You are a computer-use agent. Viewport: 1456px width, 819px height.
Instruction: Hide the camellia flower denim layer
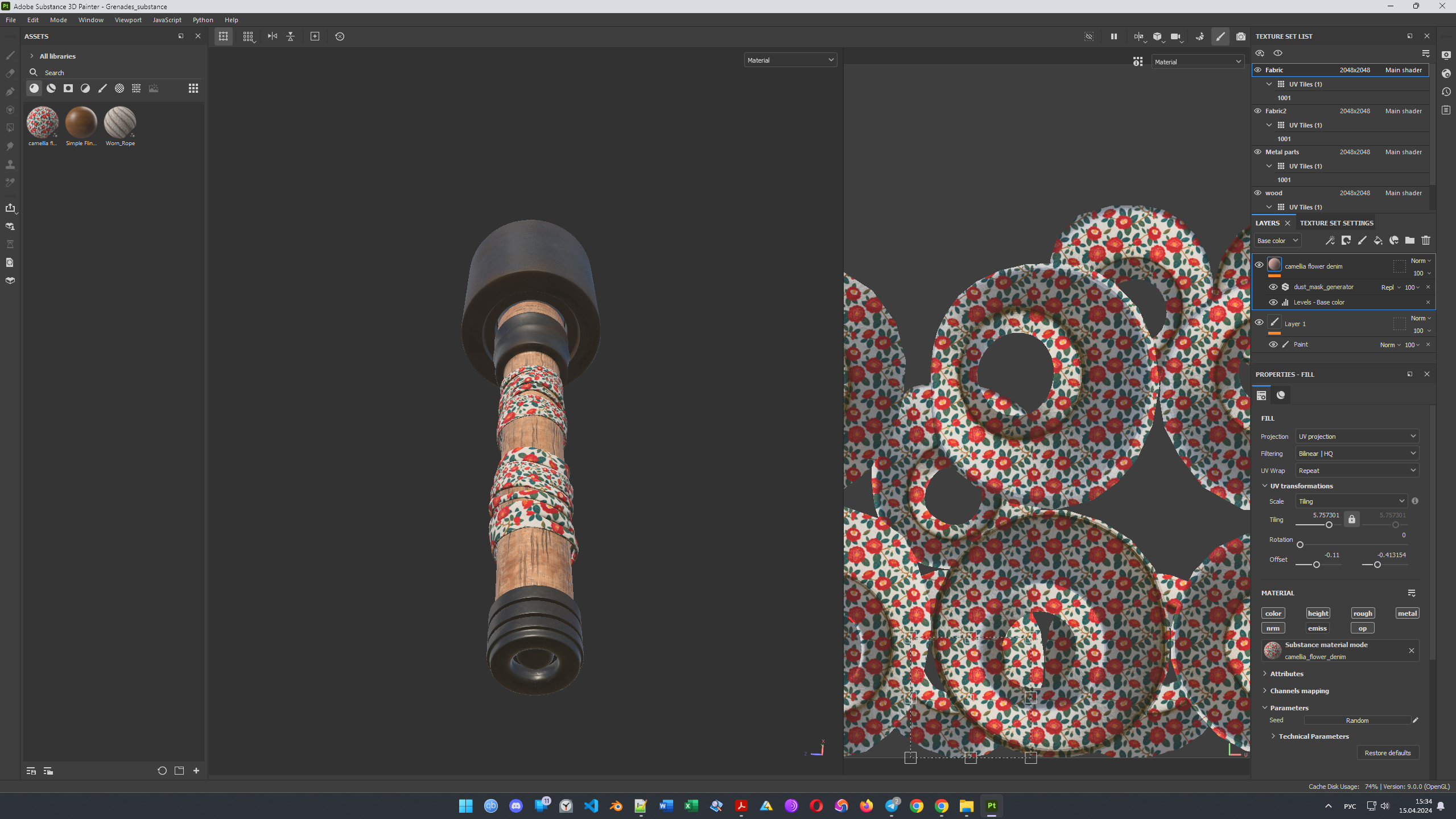coord(1259,265)
